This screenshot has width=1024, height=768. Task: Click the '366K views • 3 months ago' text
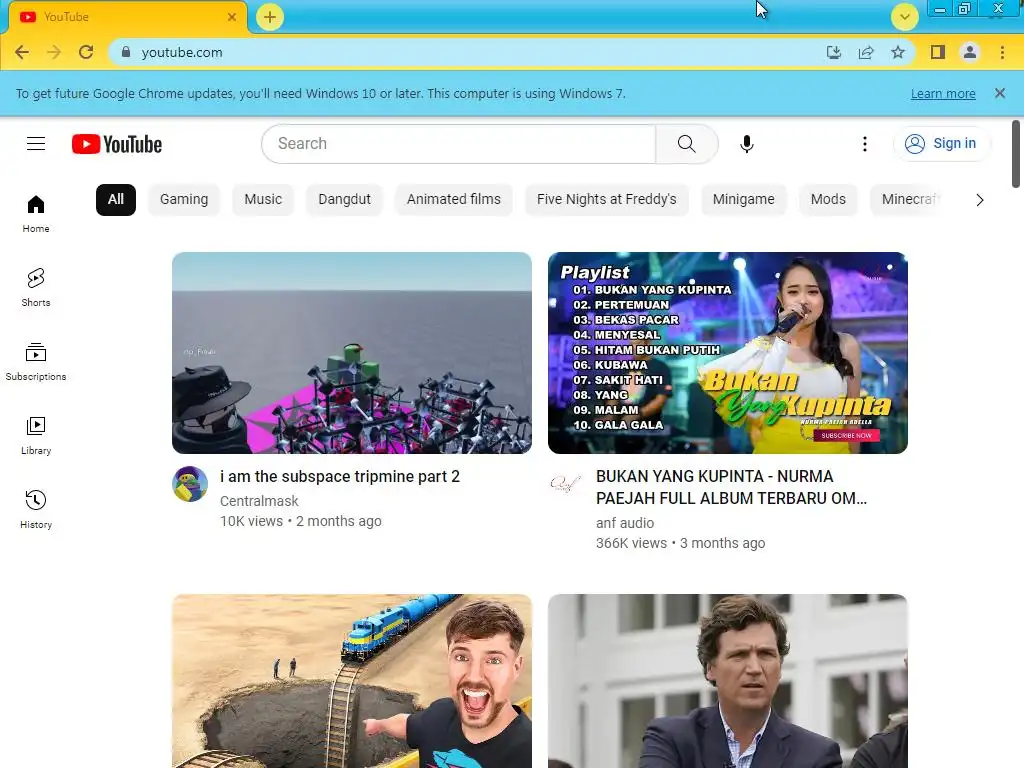[x=680, y=543]
